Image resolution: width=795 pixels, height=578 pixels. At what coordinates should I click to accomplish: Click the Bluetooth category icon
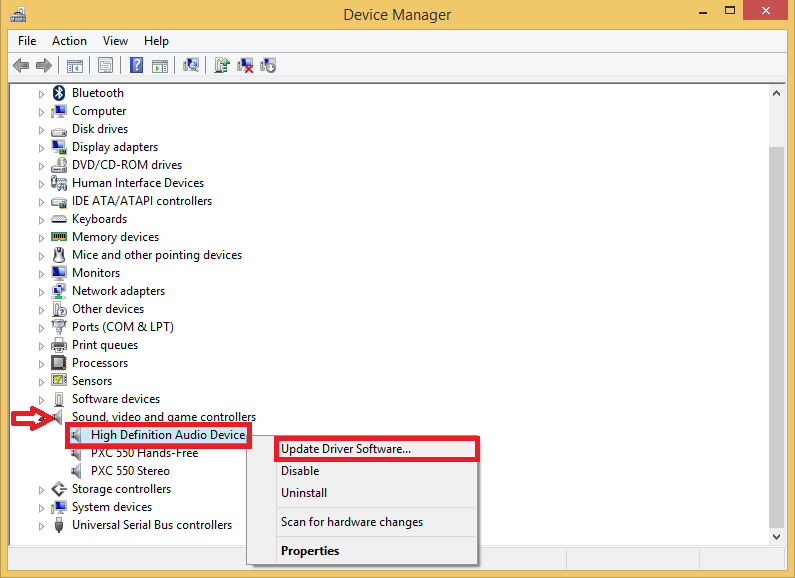tap(59, 93)
